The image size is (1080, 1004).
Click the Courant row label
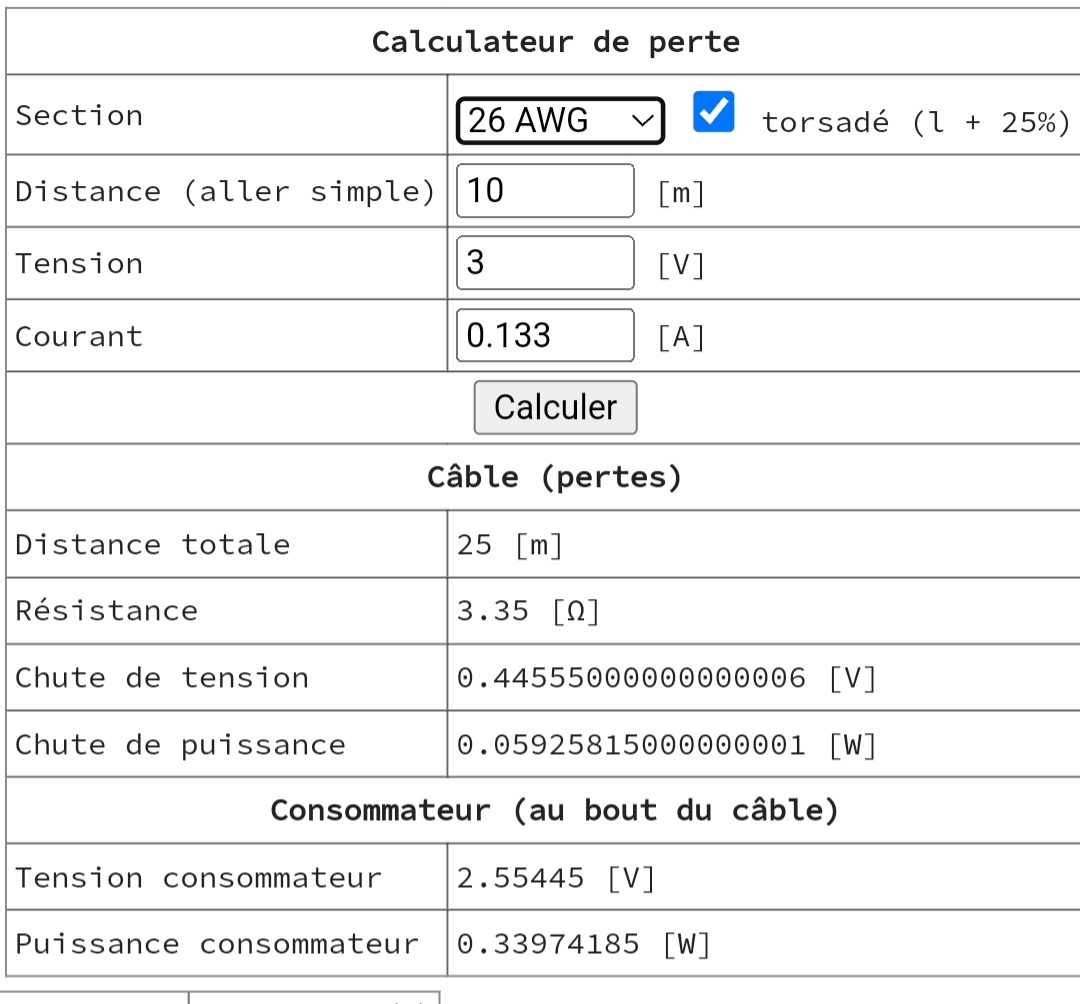point(79,336)
